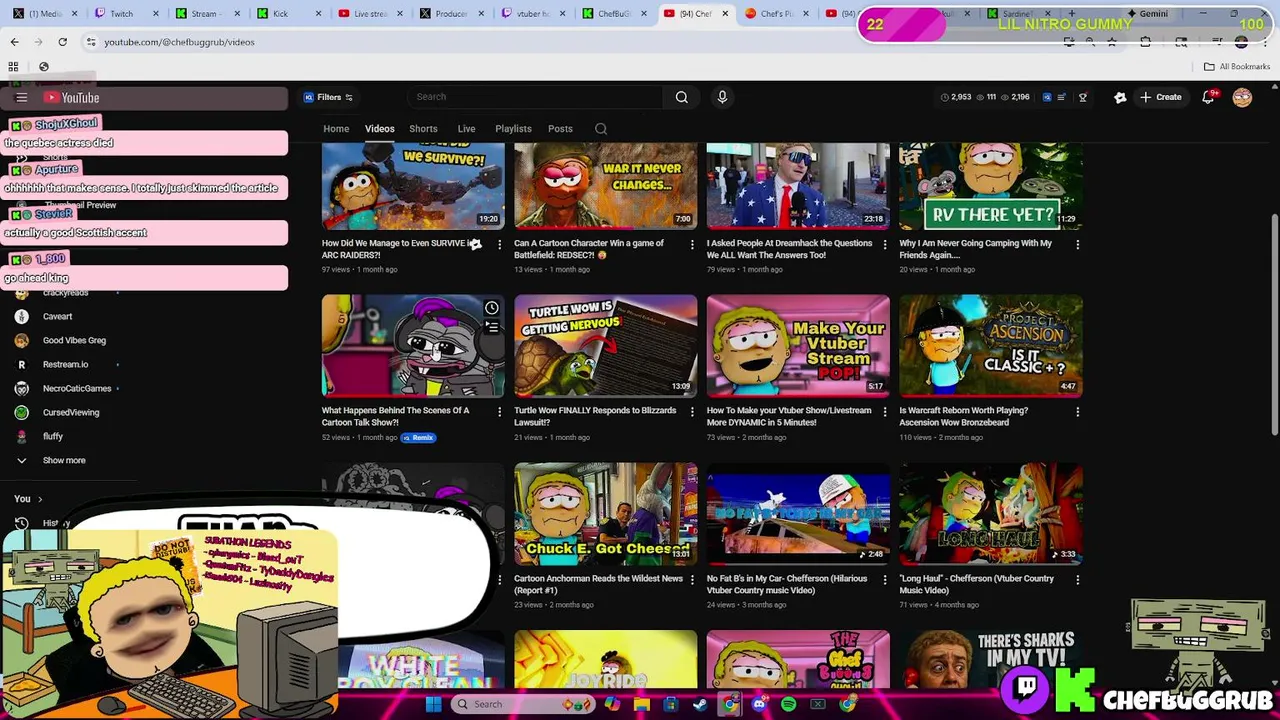This screenshot has height=720, width=1280.
Task: Switch to the Shorts tab
Action: [423, 129]
